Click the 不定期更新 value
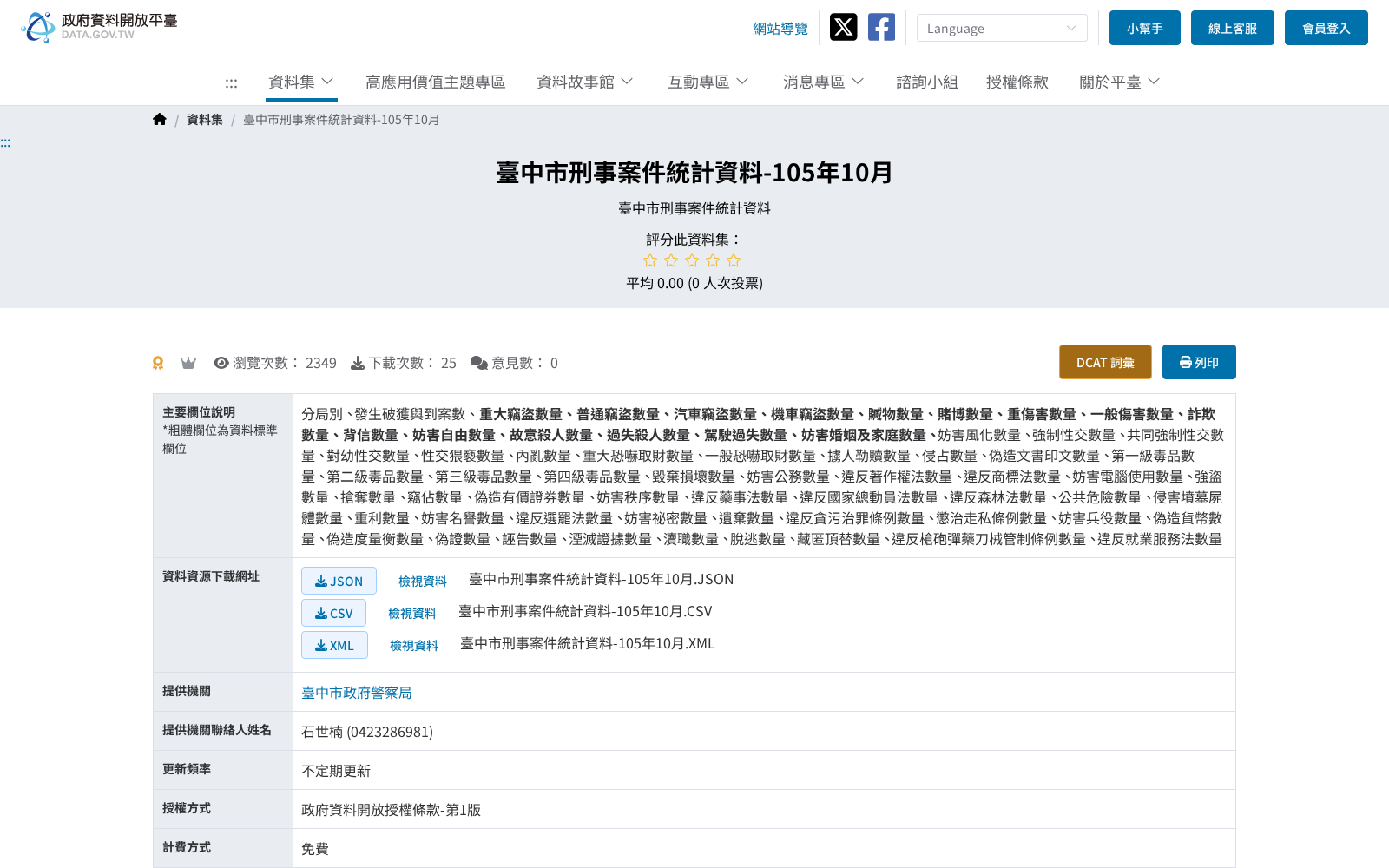Viewport: 1389px width, 868px height. coord(336,771)
